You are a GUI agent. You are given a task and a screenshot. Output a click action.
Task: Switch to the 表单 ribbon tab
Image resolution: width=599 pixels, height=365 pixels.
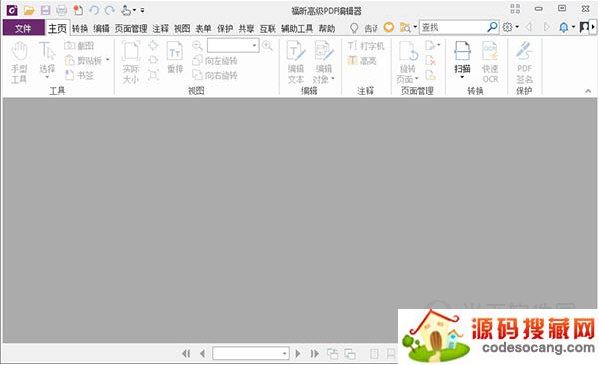pos(204,28)
